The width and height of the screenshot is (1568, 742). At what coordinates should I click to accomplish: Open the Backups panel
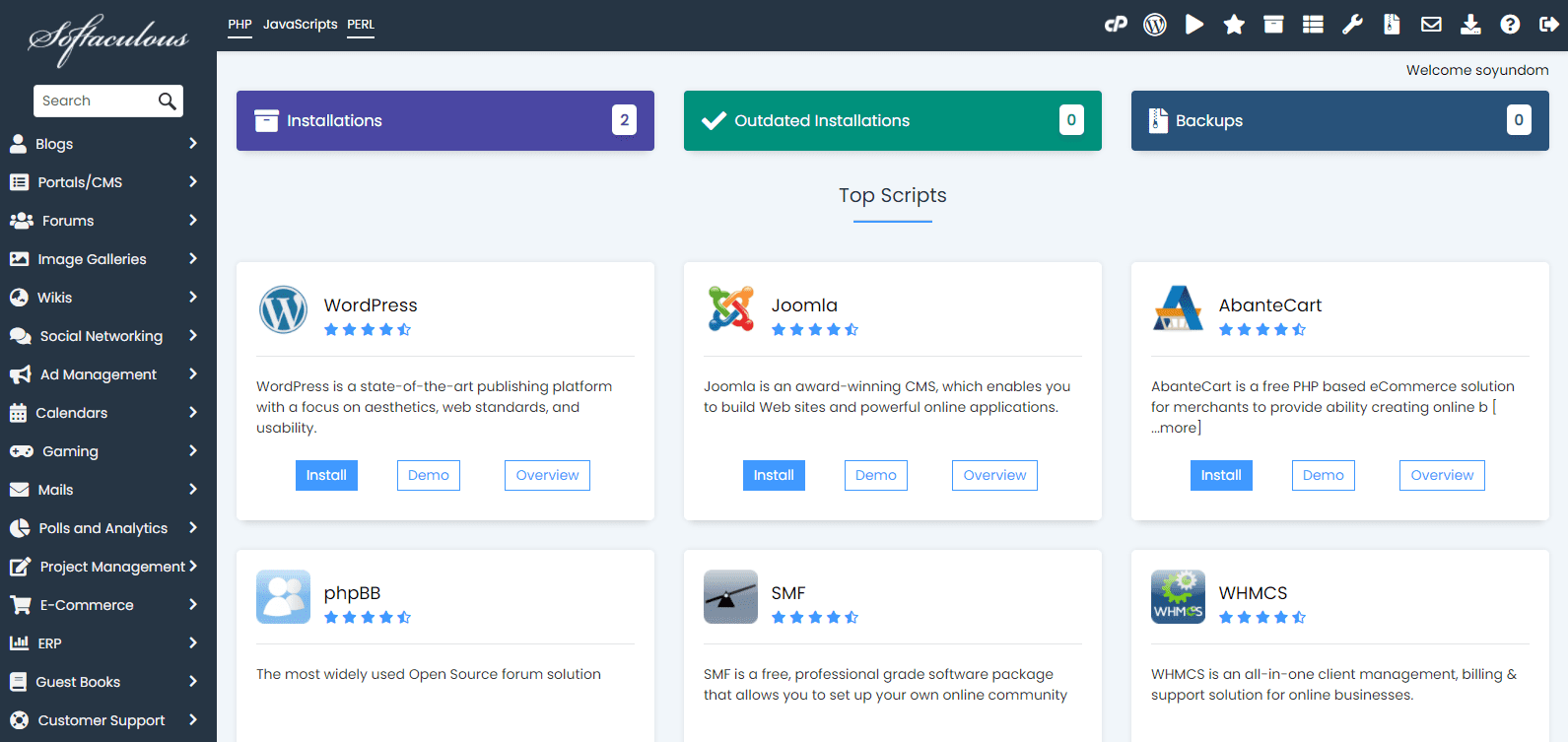[x=1340, y=120]
